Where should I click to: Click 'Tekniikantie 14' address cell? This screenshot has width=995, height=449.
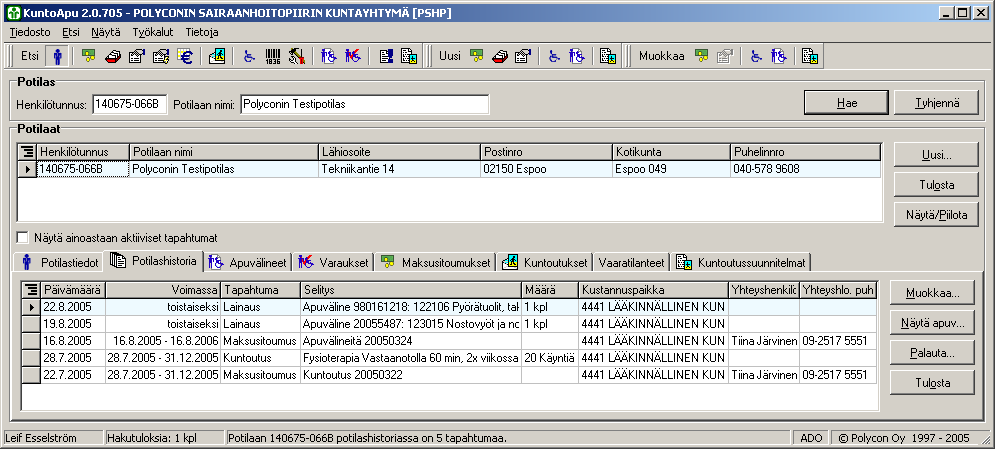pyautogui.click(x=399, y=169)
